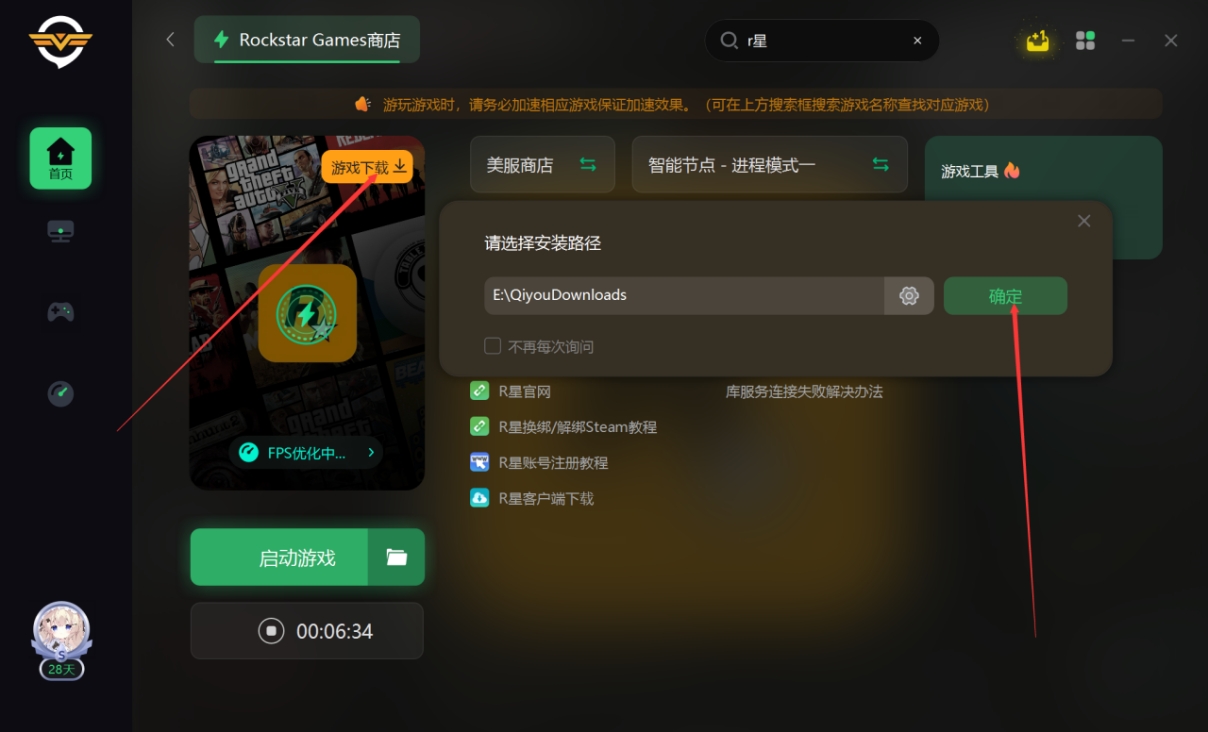1208x732 pixels.
Task: Open the speedometer icon in sidebar
Action: 60,393
